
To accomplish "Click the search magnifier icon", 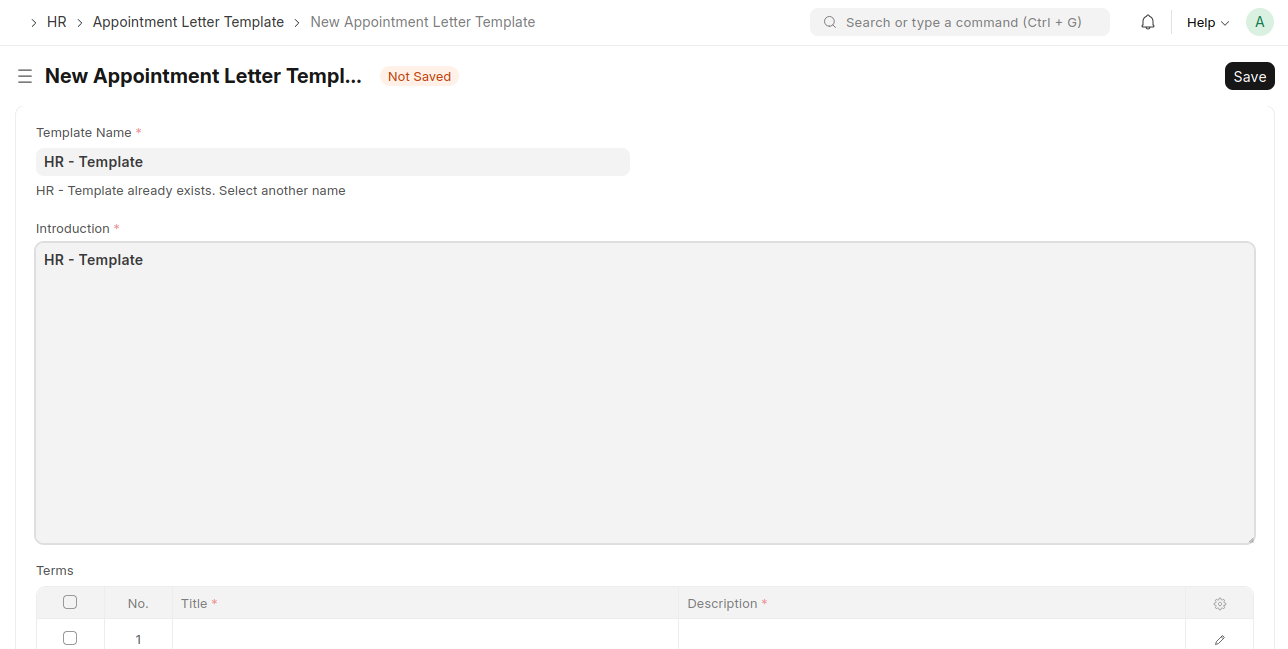I will coord(830,22).
